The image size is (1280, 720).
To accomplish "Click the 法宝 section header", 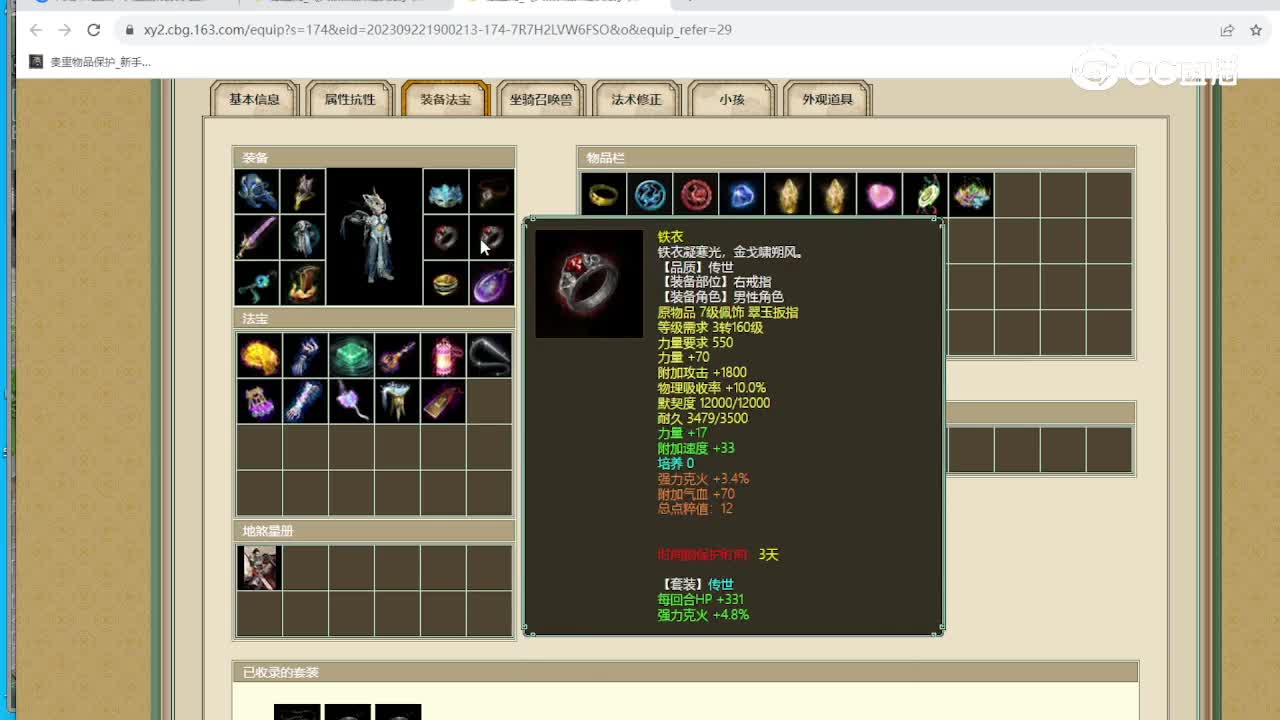I will tap(374, 318).
